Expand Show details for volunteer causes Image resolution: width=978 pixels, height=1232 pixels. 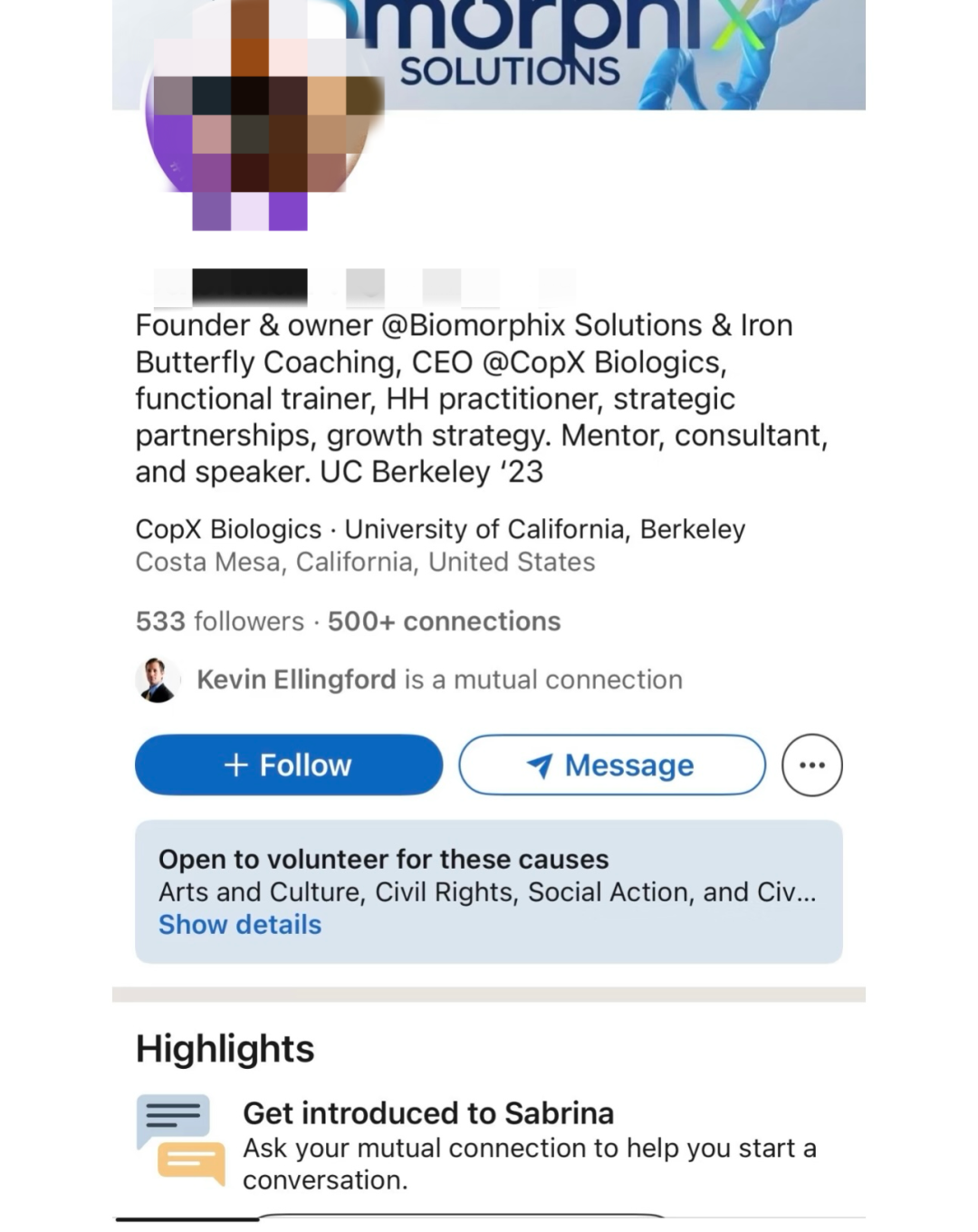[240, 925]
